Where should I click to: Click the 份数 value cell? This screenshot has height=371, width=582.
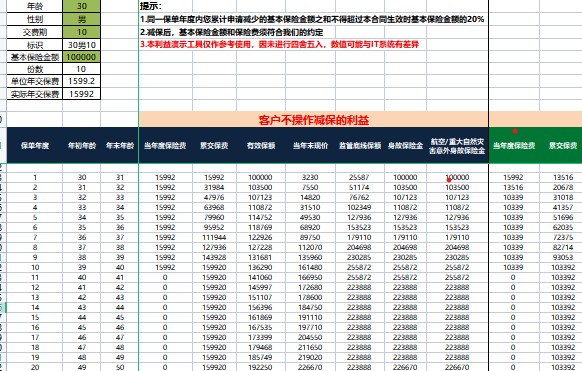click(82, 69)
